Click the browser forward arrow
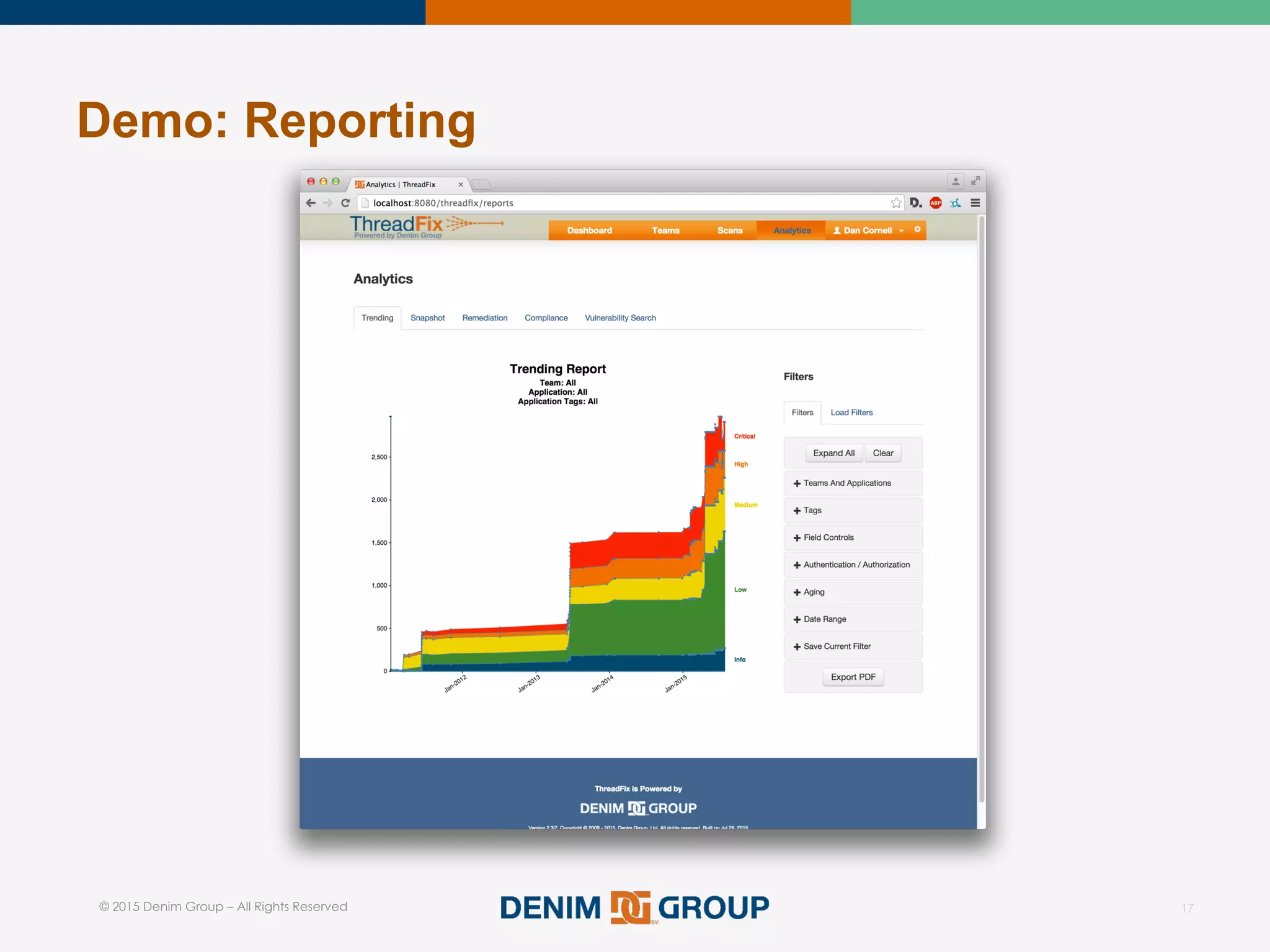 327,203
